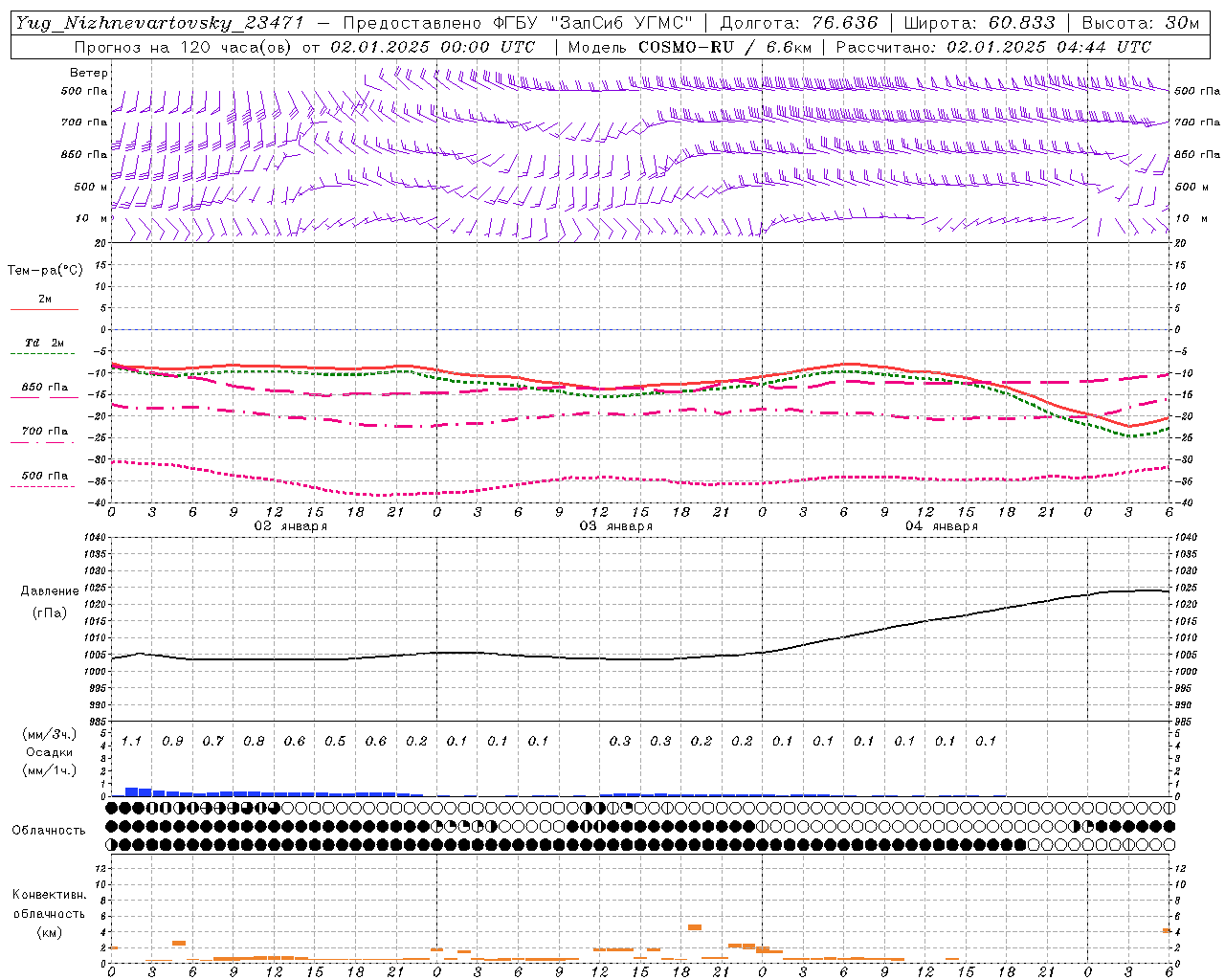Click the (мм/3ч.) units label
This screenshot has width=1225, height=980.
(51, 734)
